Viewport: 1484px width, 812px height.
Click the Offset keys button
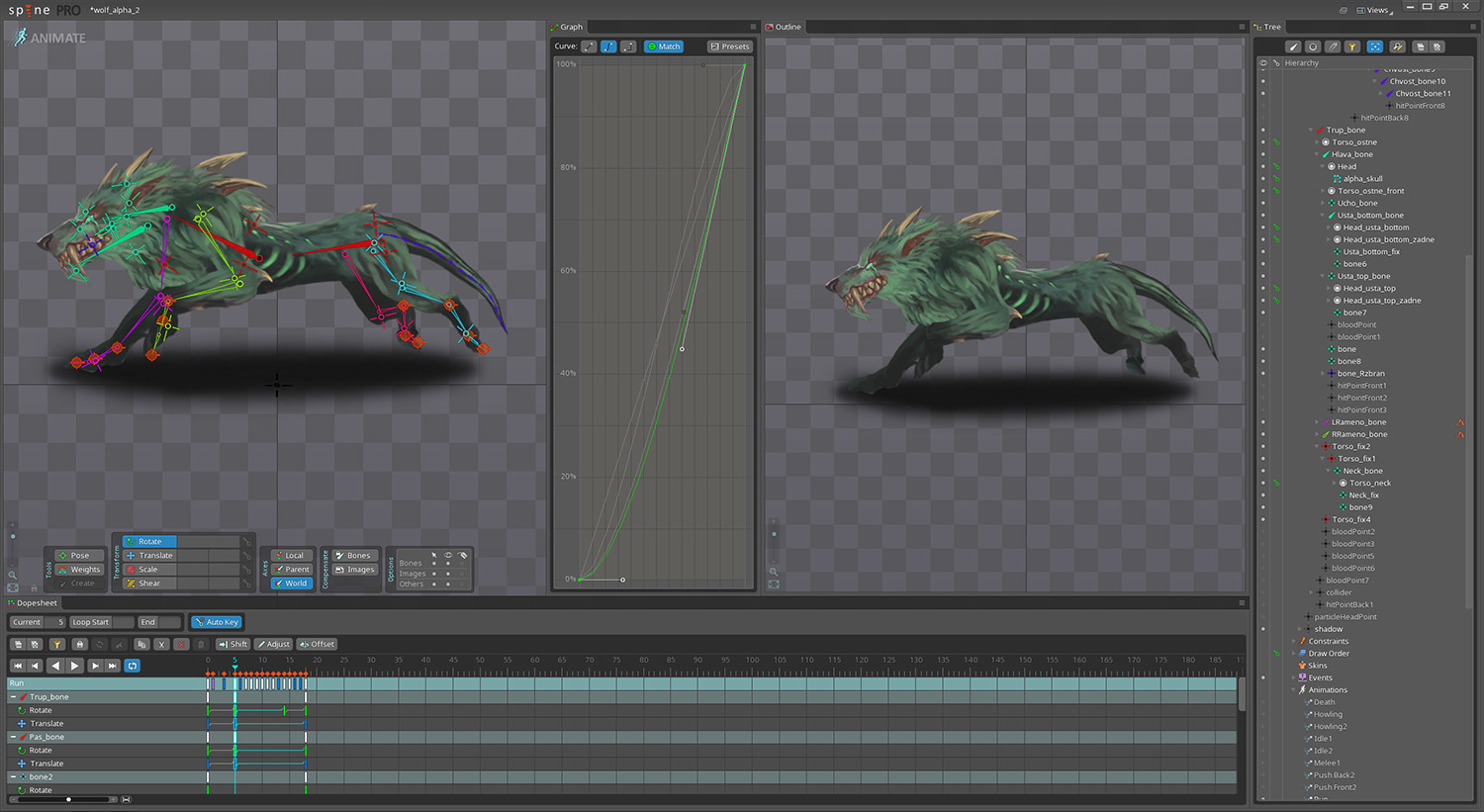pos(317,644)
